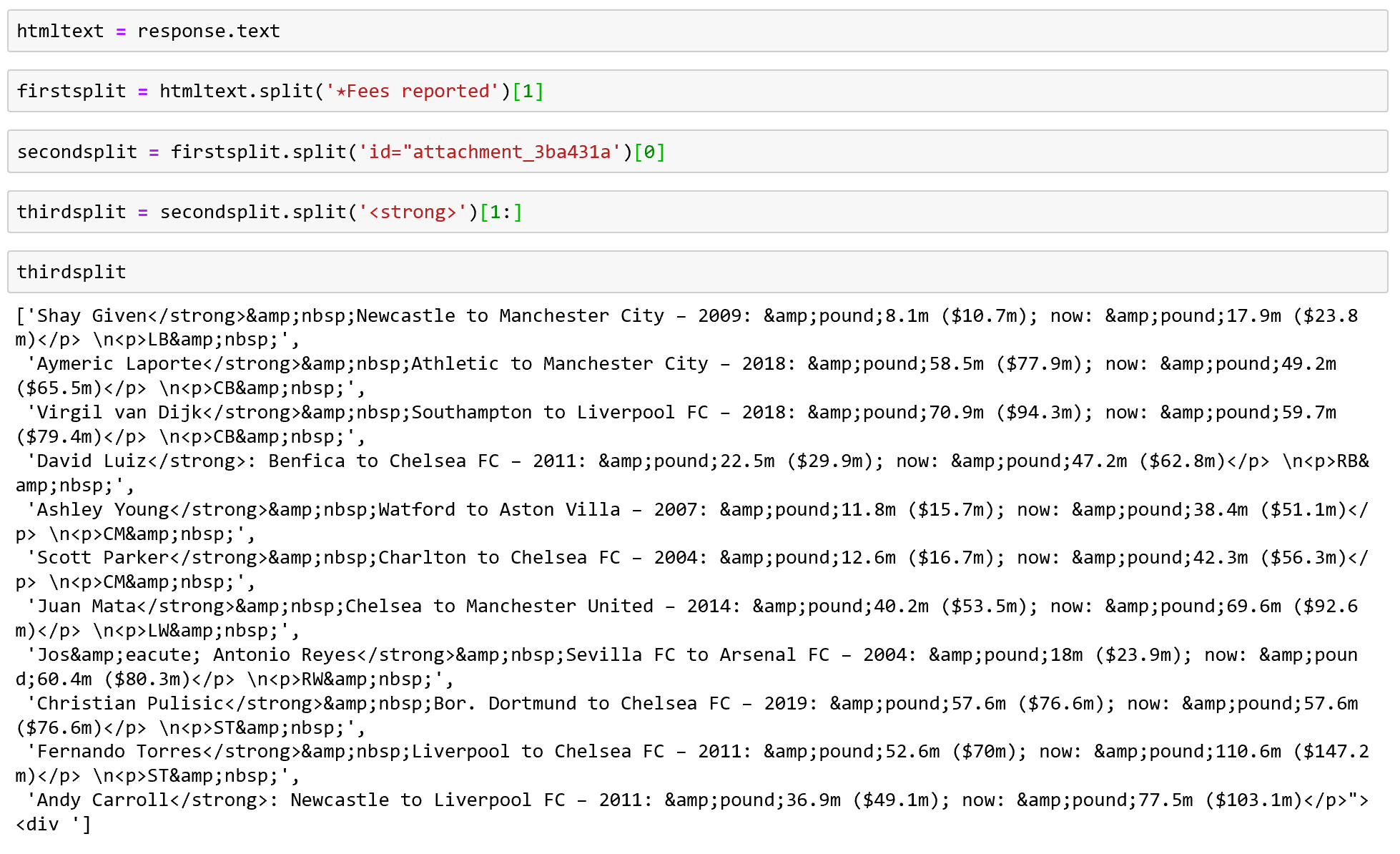
Task: Click the Ashley Young output entry
Action: pos(102,510)
